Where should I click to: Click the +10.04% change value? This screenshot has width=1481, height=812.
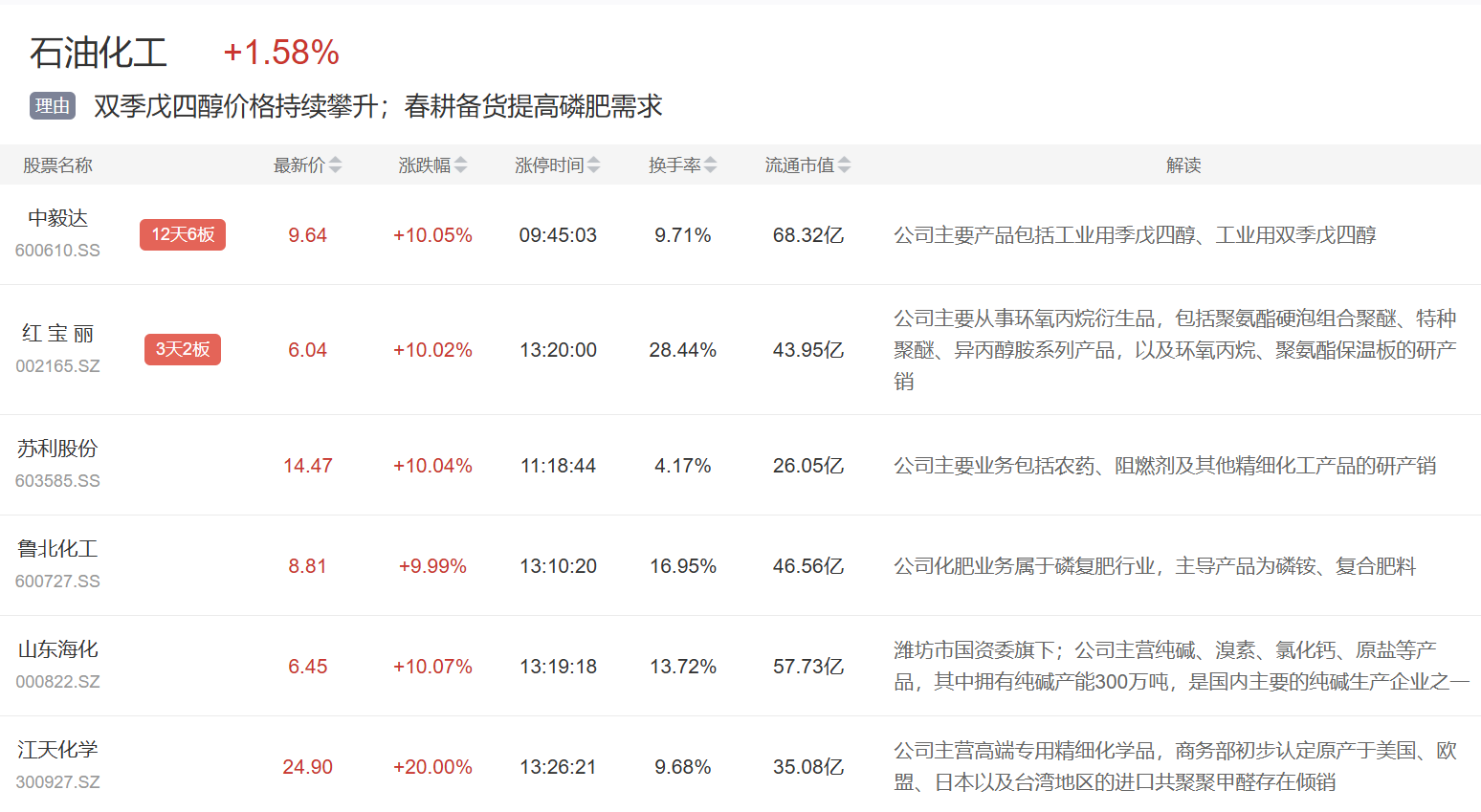pos(432,466)
